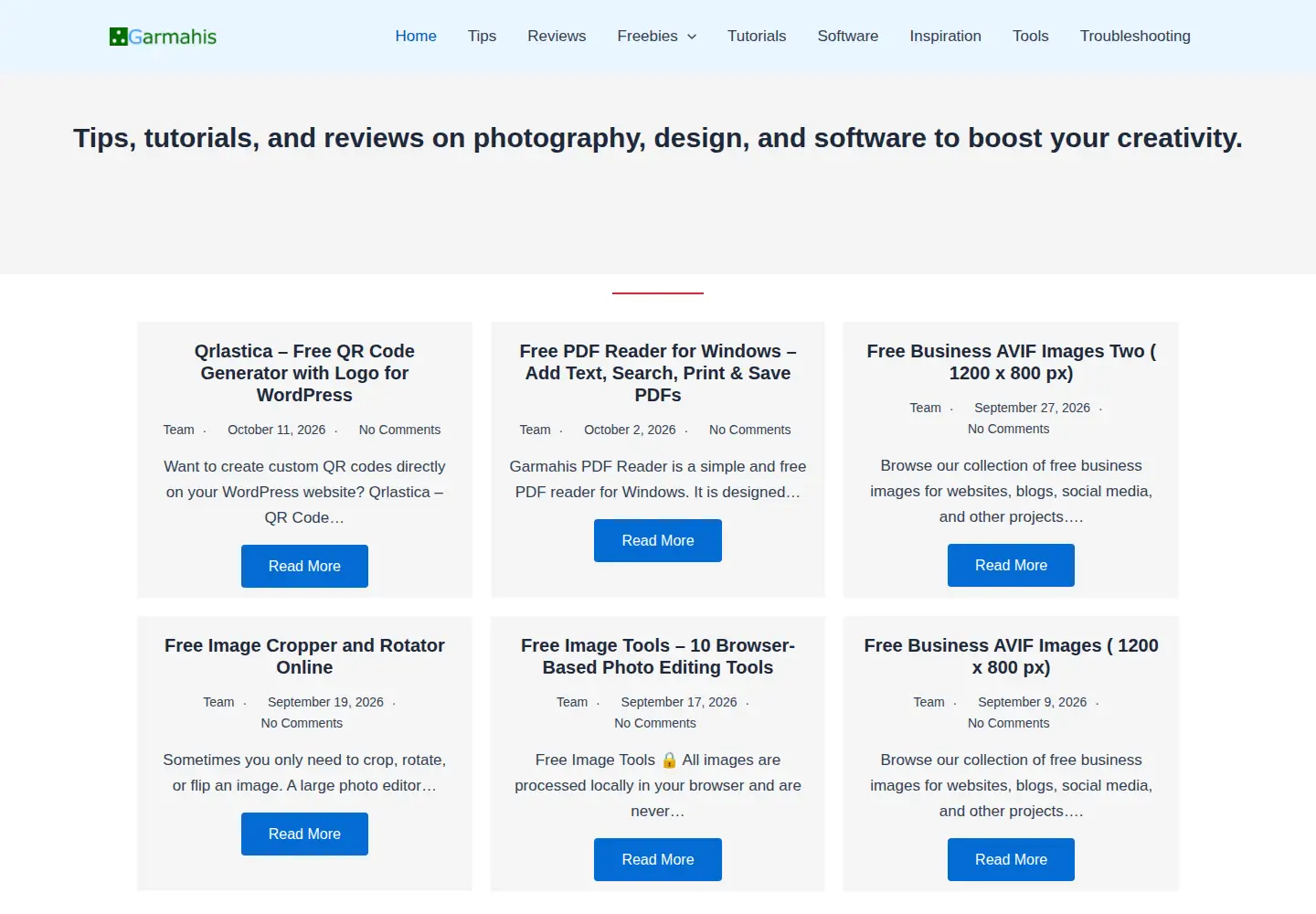This screenshot has height=914, width=1316.
Task: Click Read More under the Free Image Tools post
Action: pos(658,859)
